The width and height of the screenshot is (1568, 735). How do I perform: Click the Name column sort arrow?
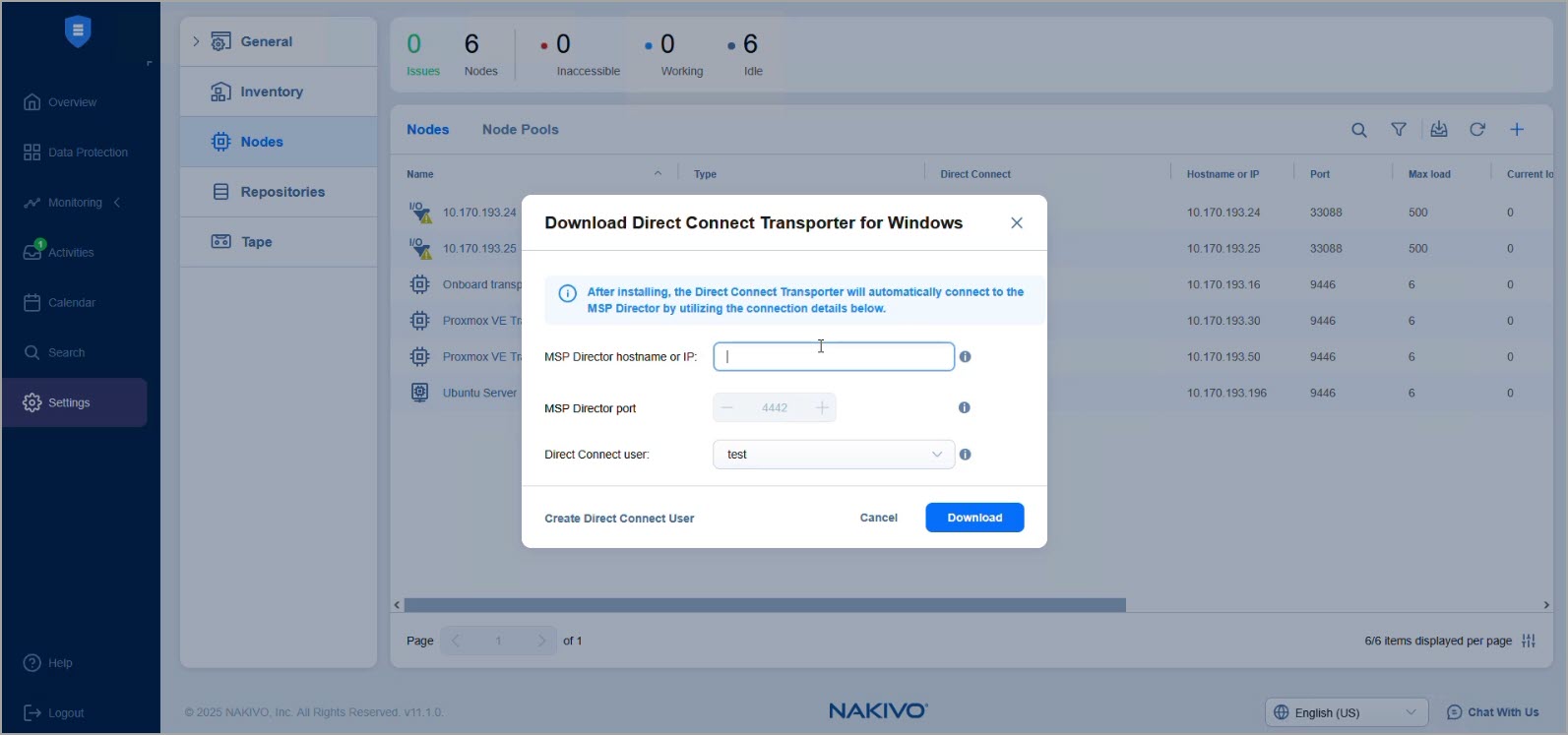click(x=658, y=173)
